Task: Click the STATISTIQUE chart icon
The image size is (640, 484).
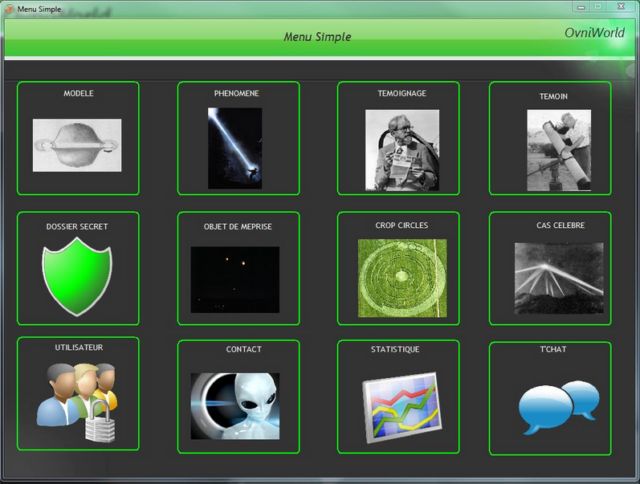Action: [x=402, y=407]
